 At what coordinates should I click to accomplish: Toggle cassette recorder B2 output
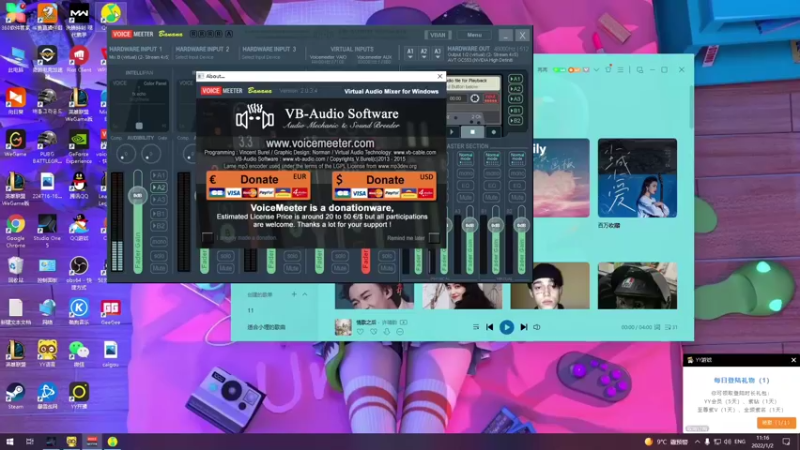[x=515, y=121]
